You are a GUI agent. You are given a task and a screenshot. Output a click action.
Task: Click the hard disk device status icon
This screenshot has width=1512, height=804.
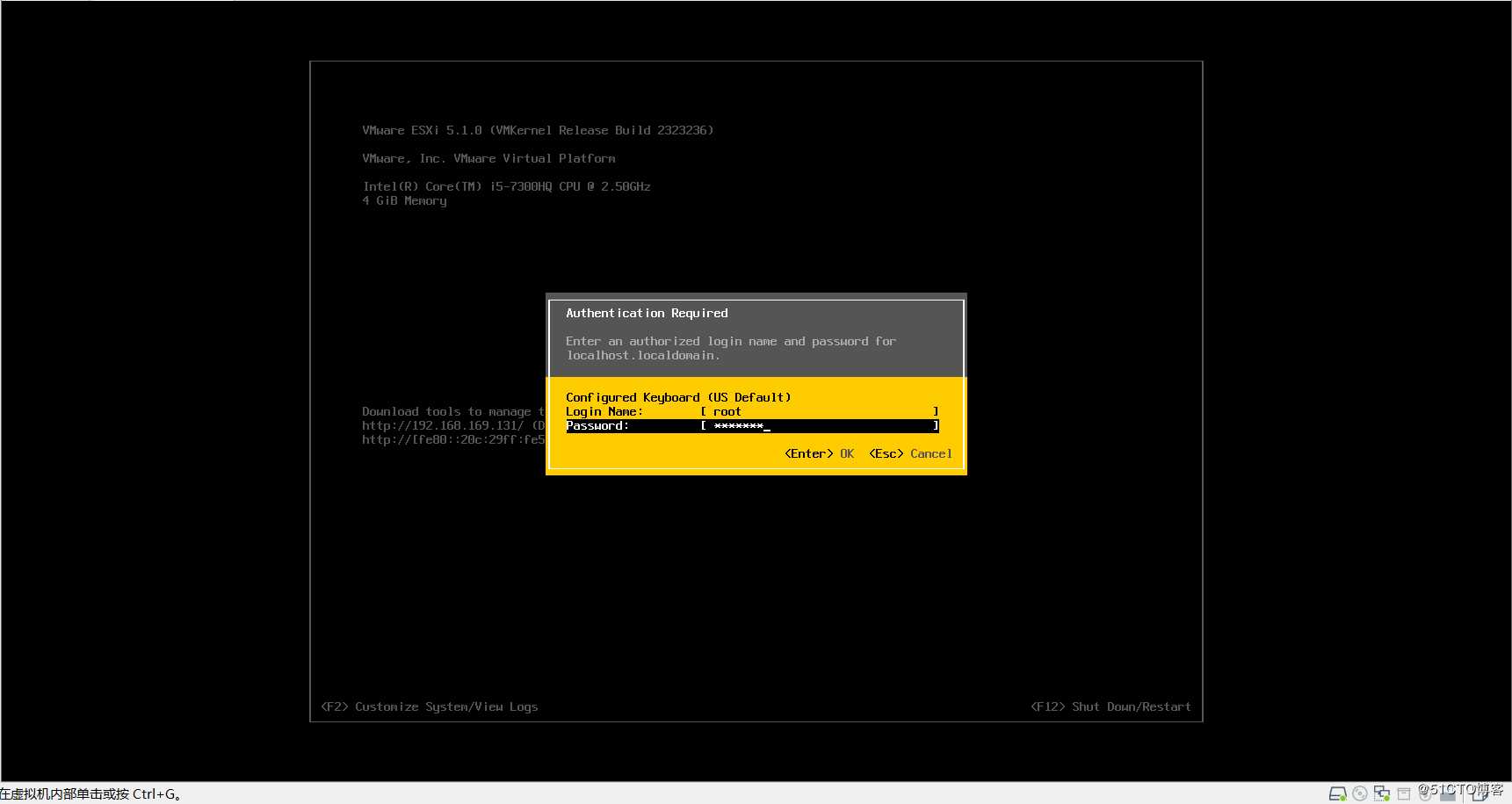[x=1337, y=793]
